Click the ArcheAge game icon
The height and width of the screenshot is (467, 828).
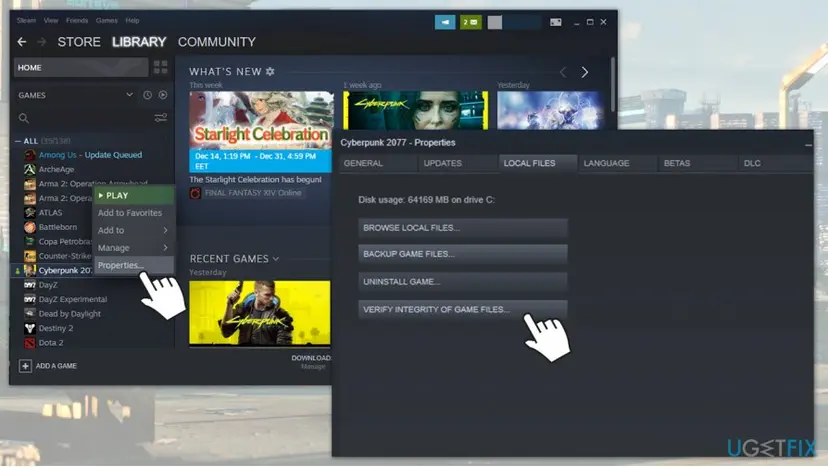tap(30, 169)
